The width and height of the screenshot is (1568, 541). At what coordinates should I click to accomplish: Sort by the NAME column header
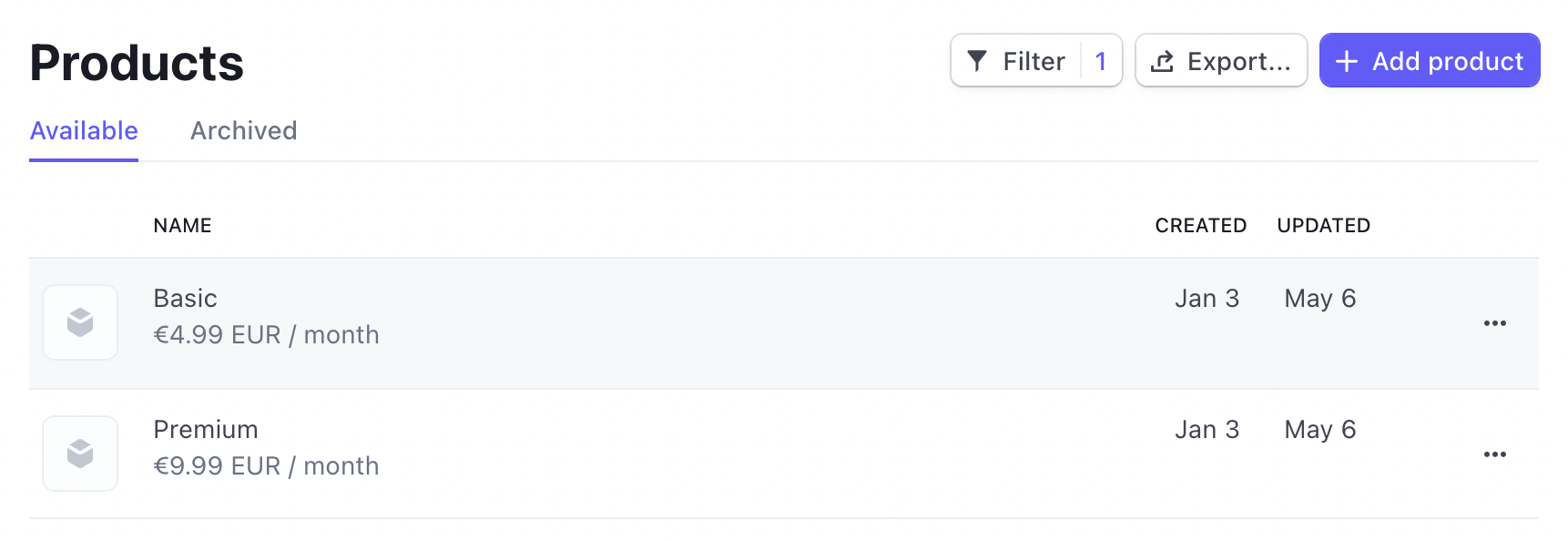(182, 226)
